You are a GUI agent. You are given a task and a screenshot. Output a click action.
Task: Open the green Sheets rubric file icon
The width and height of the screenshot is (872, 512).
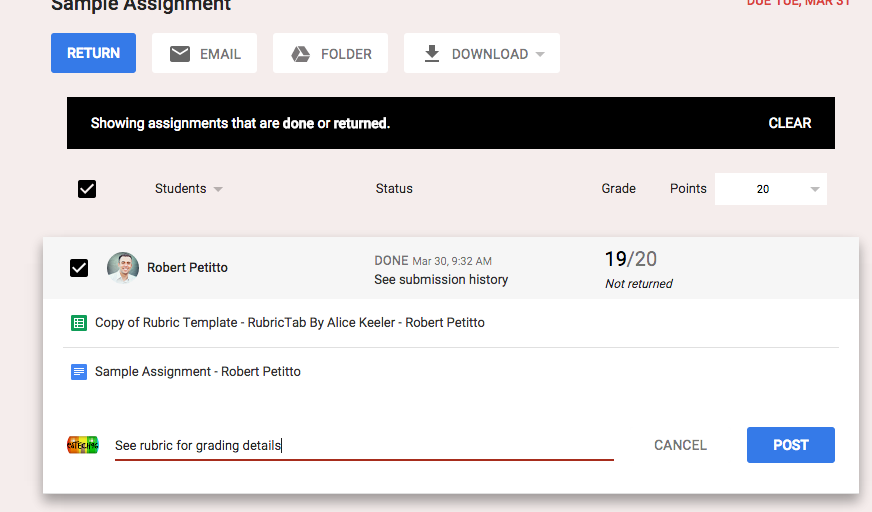pos(79,323)
